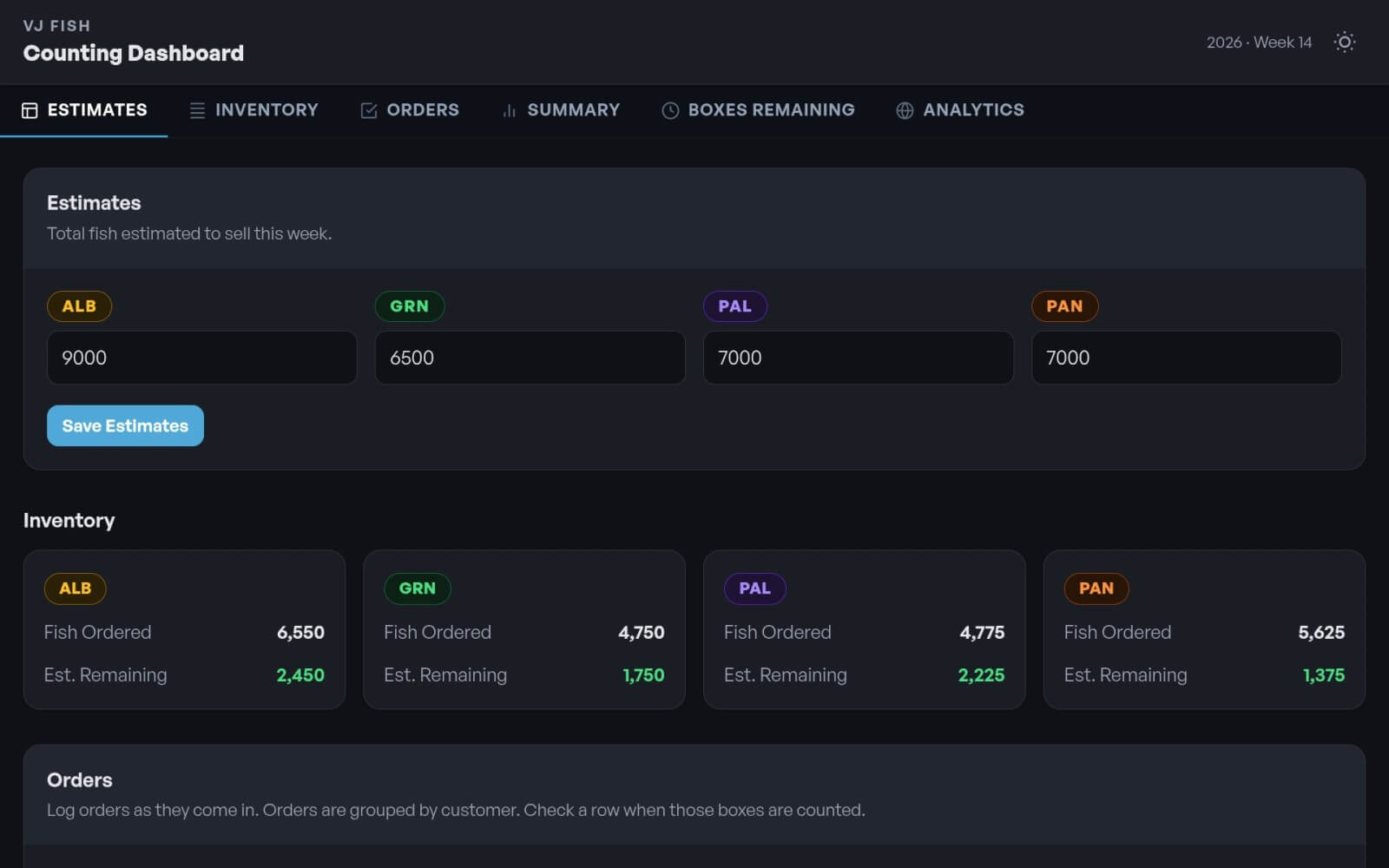Click the Inventory tab list icon
The image size is (1389, 868).
[197, 110]
